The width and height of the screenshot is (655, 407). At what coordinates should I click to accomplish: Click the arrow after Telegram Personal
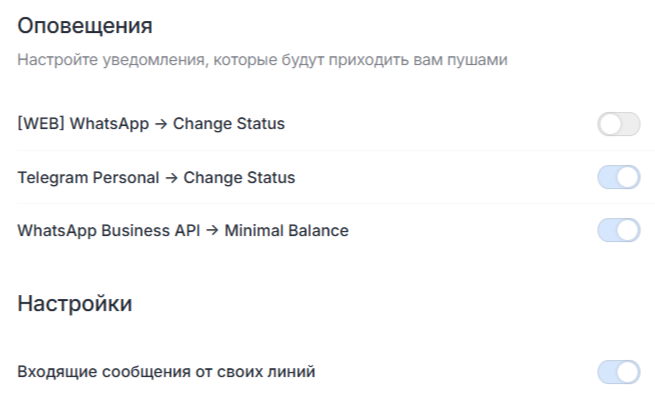(x=172, y=178)
